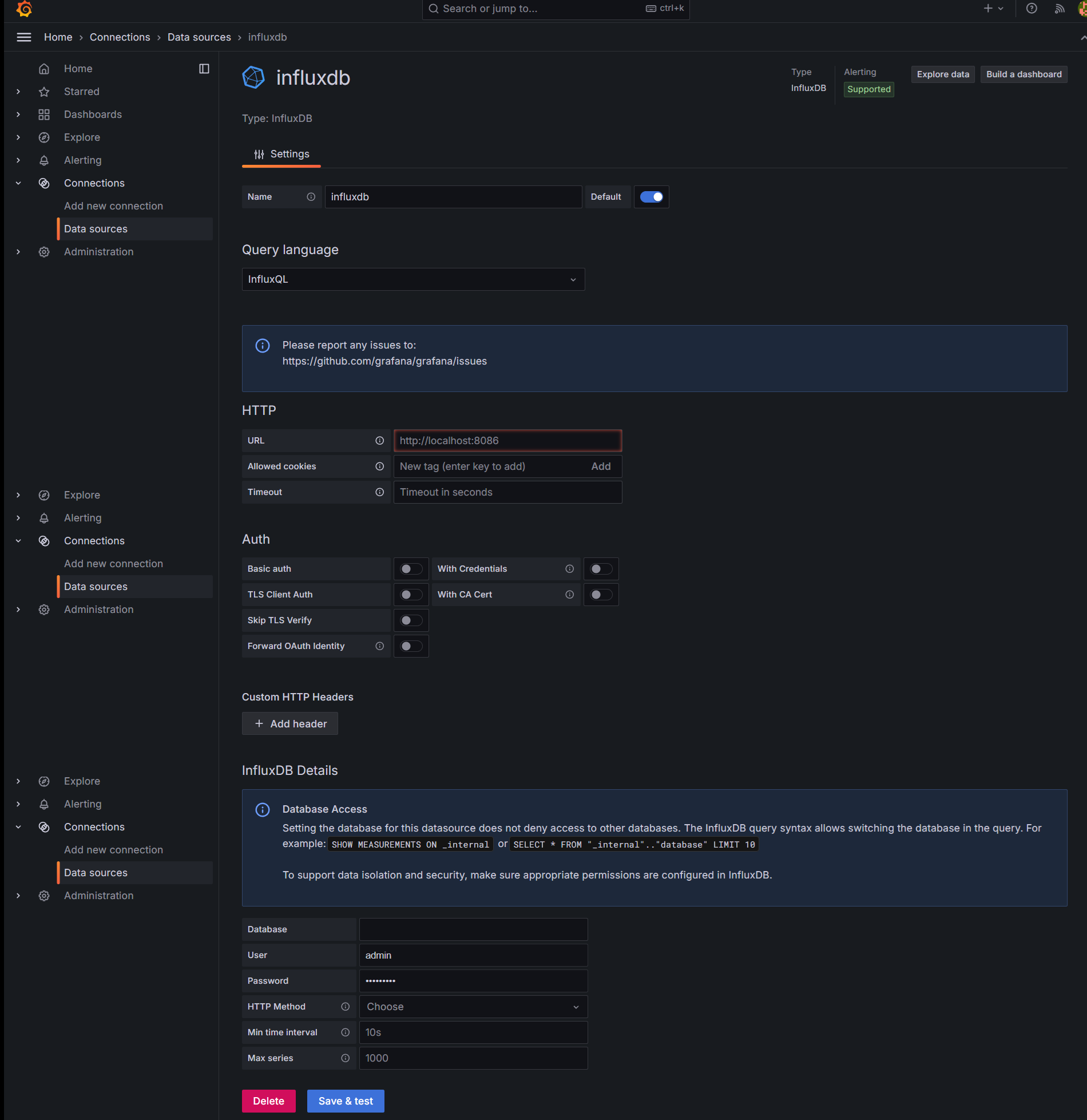Toggle the Forward OAuth Identity switch
The width and height of the screenshot is (1087, 1120).
pos(411,646)
